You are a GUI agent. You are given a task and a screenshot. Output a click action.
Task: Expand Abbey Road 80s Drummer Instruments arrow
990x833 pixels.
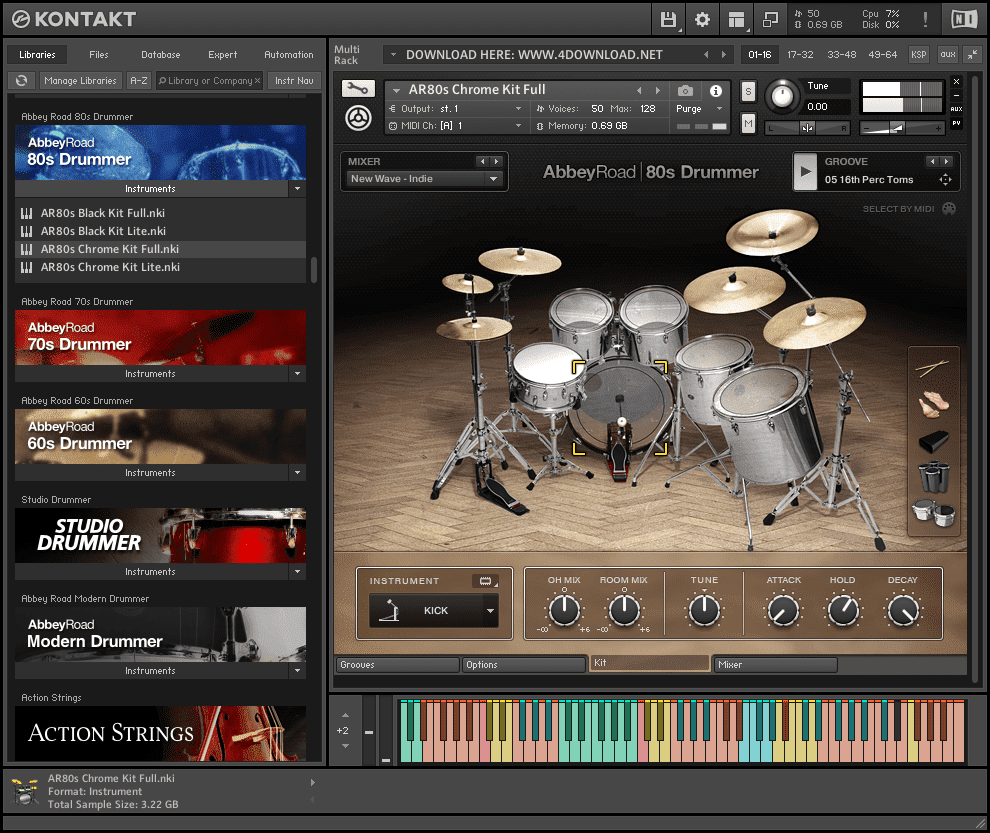(x=297, y=189)
